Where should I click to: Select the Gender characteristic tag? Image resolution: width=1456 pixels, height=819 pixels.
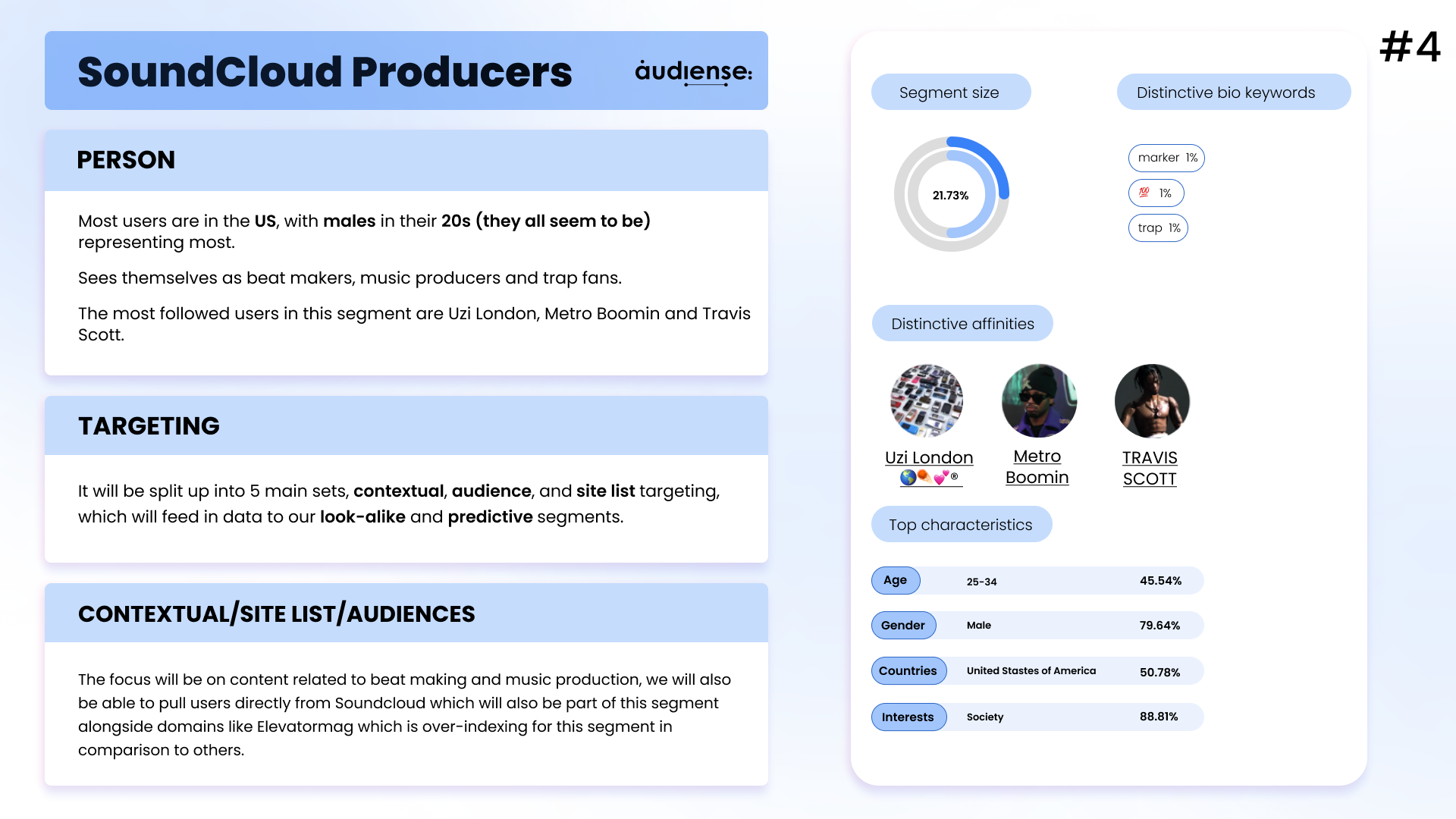[903, 626]
